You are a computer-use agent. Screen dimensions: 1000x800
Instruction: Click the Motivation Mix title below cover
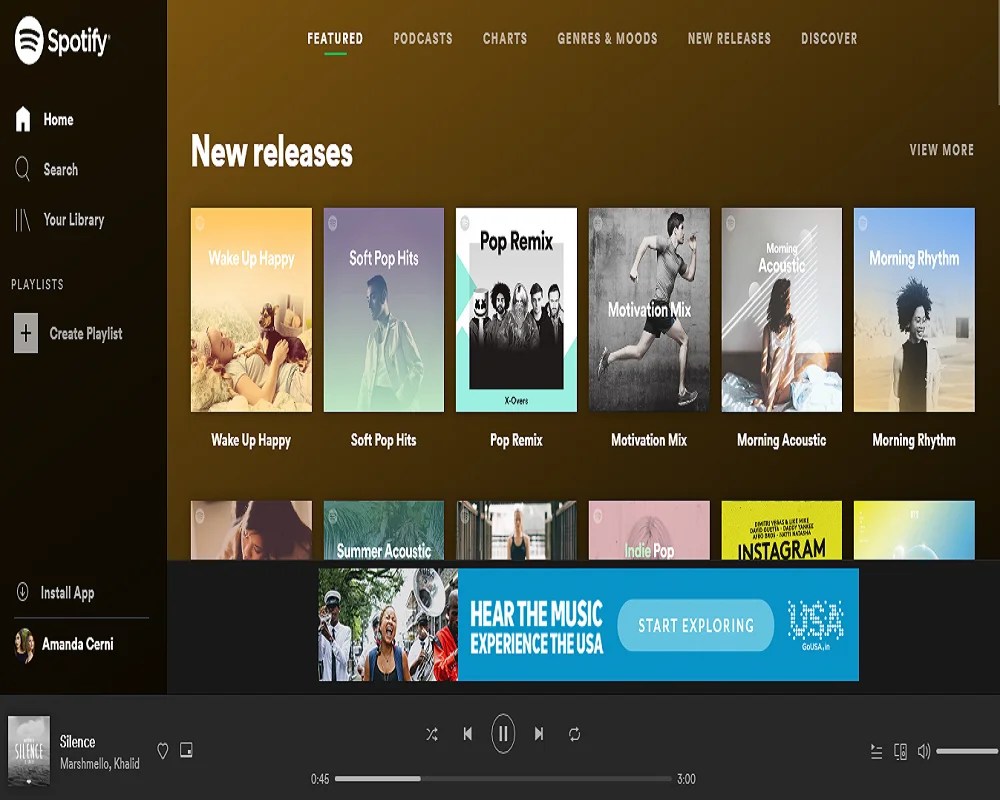pos(649,440)
